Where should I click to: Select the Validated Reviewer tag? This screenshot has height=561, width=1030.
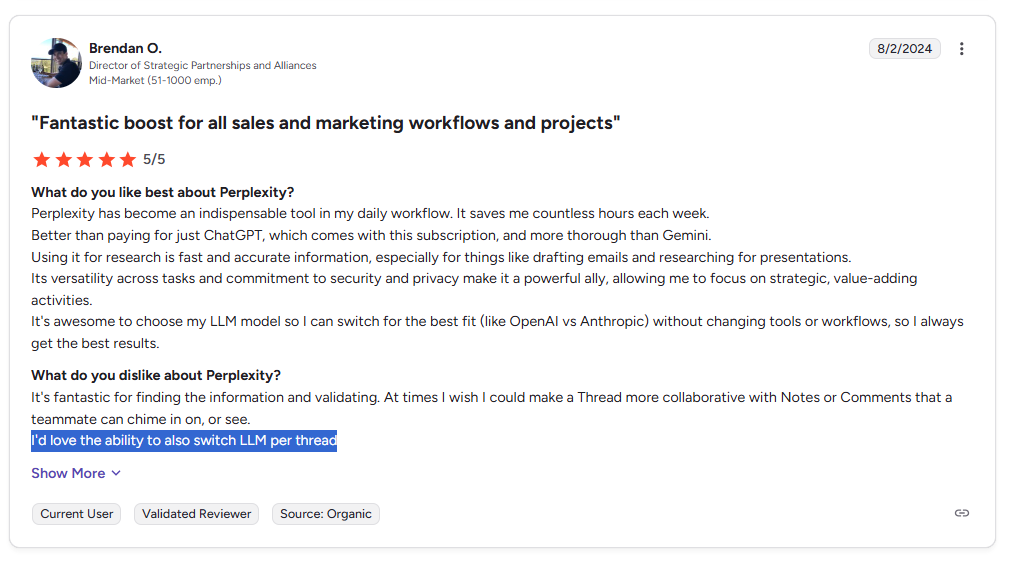(x=196, y=514)
